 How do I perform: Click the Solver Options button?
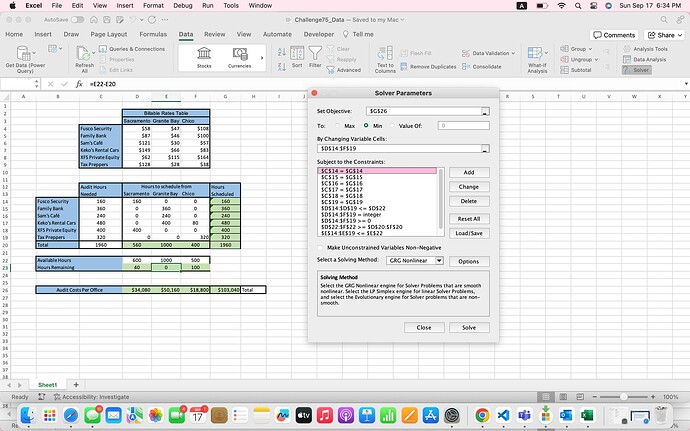pos(469,262)
